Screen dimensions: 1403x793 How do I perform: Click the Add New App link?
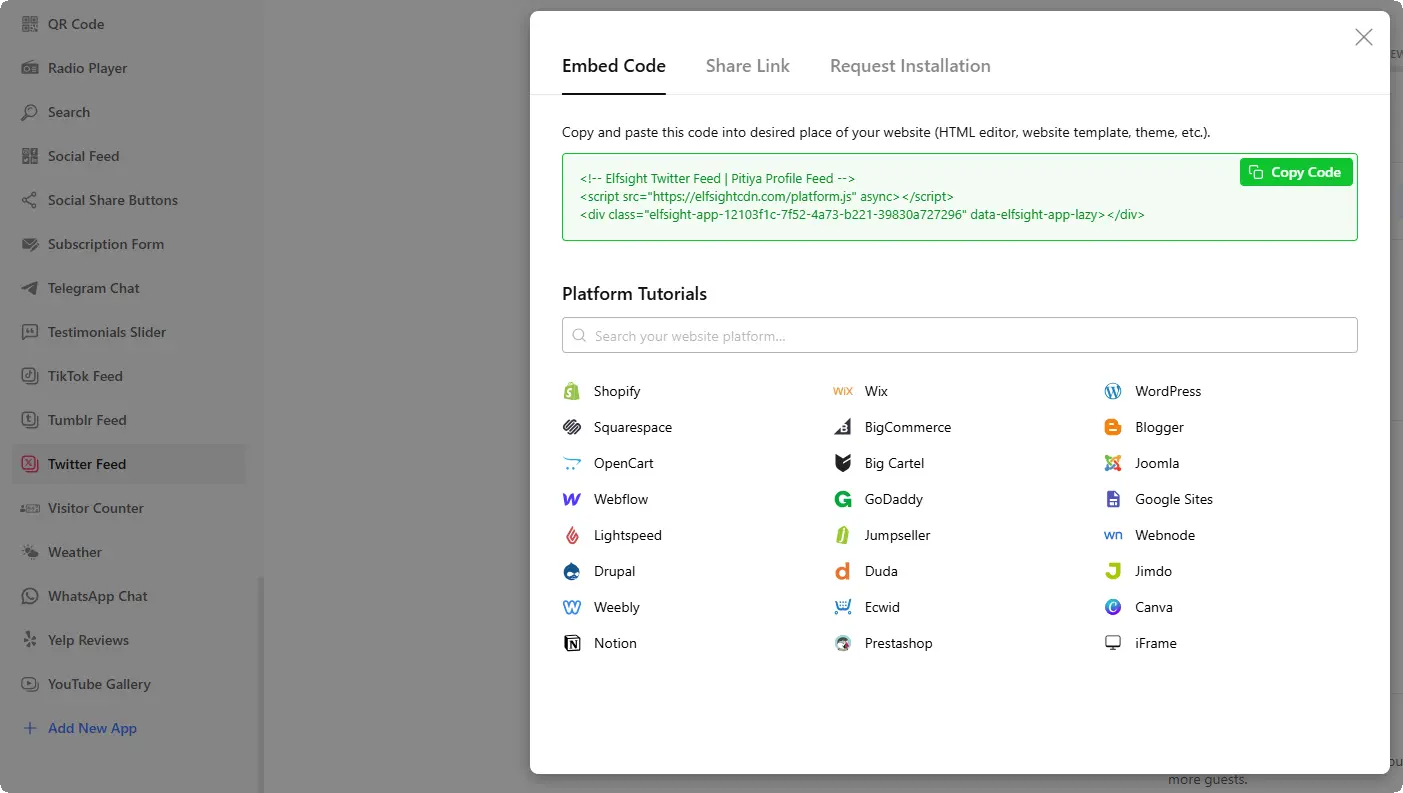point(92,728)
